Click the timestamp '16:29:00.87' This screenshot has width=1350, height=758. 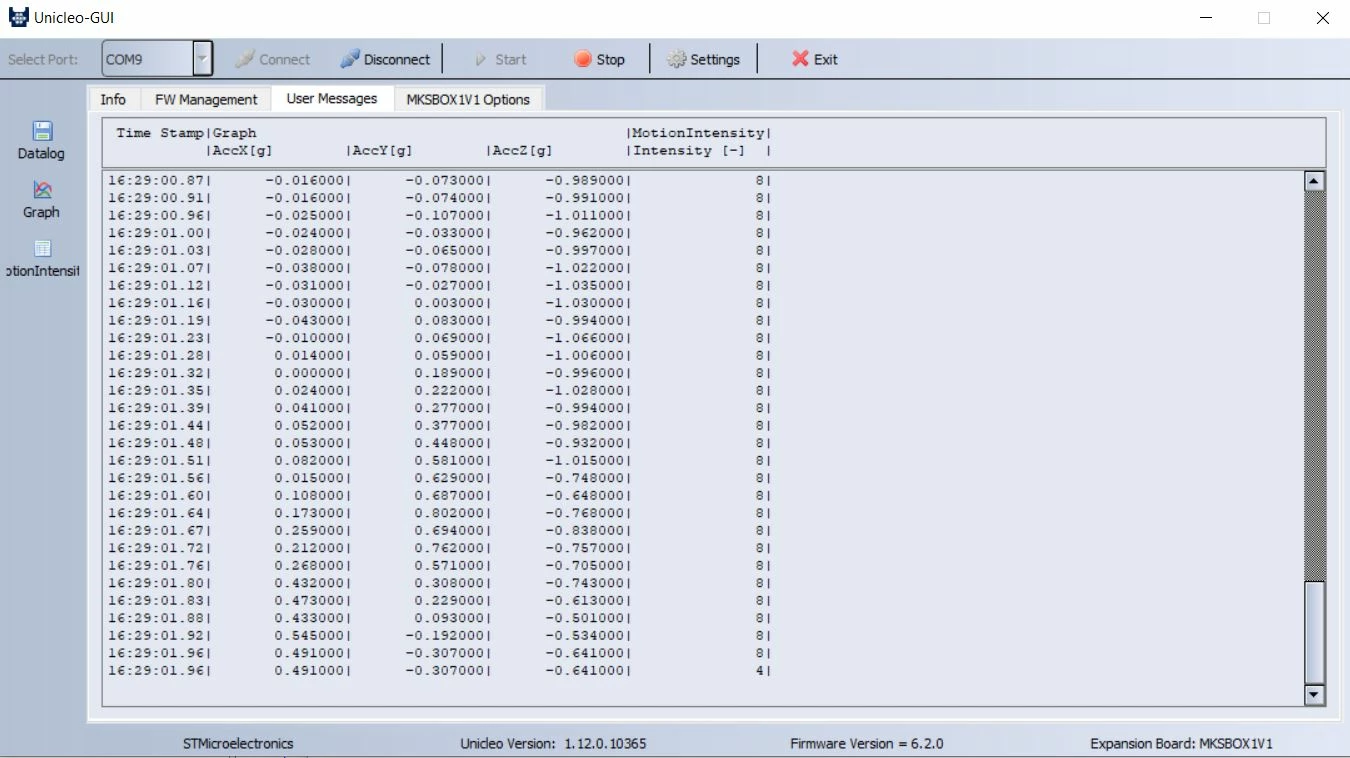pos(156,181)
